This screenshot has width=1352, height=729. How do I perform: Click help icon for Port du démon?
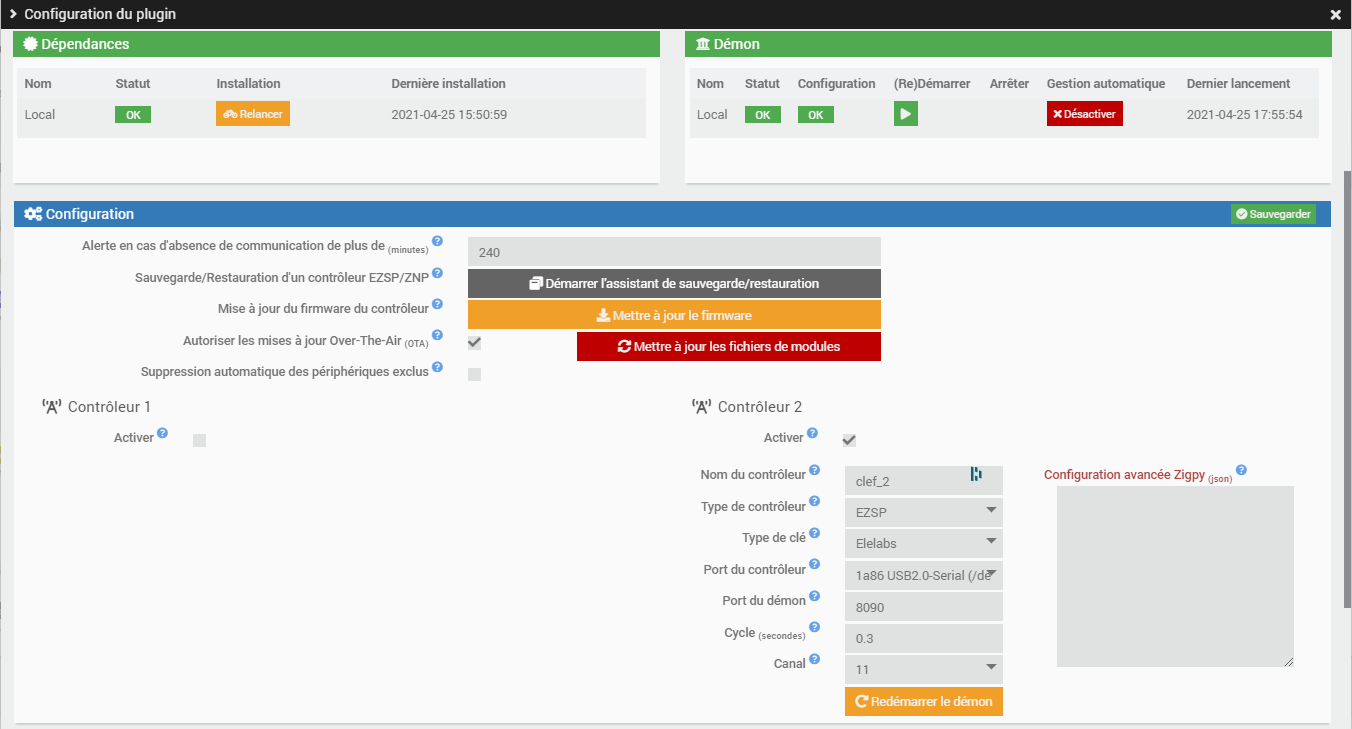coord(814,596)
